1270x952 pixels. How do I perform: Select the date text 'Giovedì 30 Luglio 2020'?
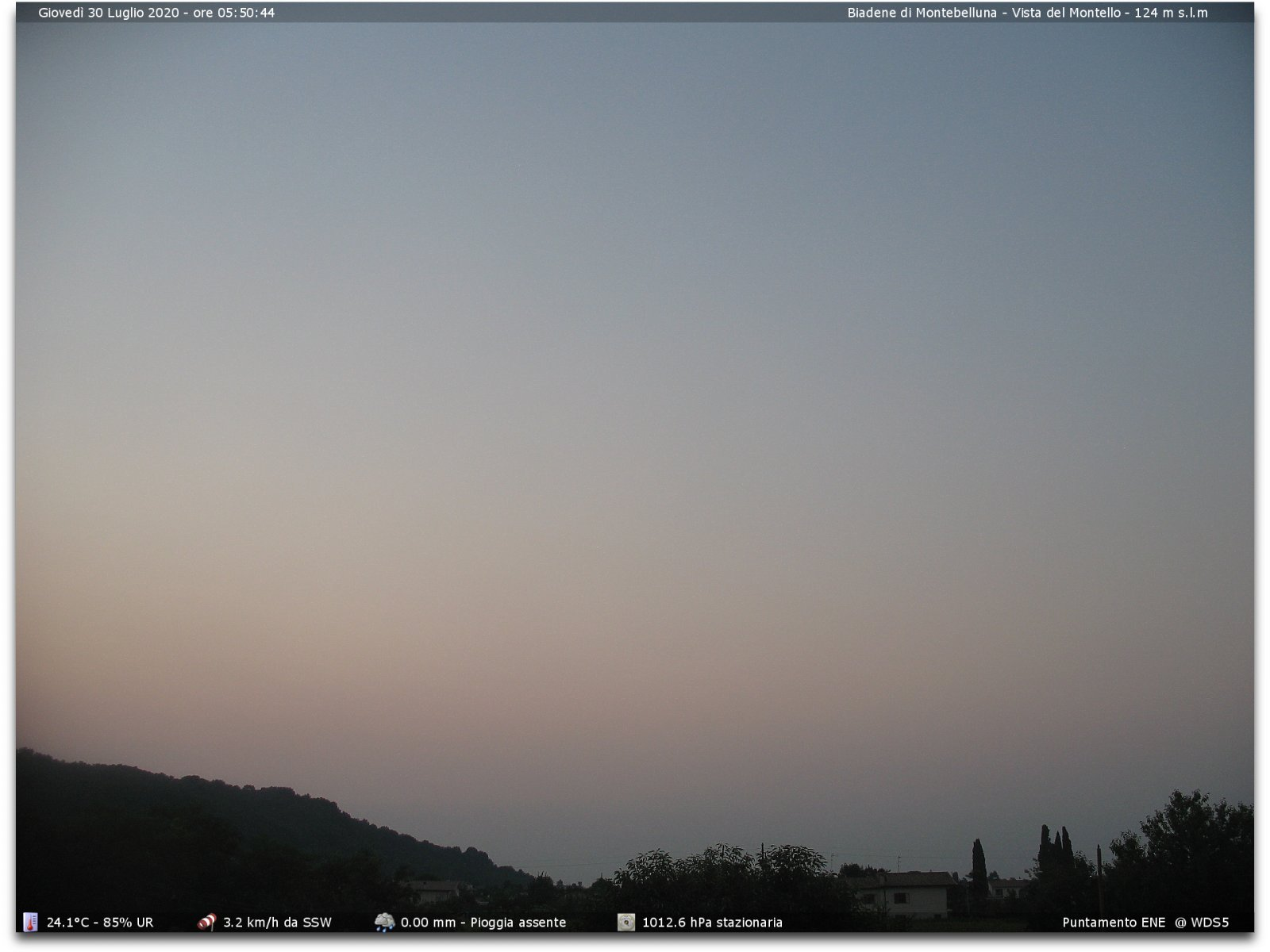pos(109,13)
